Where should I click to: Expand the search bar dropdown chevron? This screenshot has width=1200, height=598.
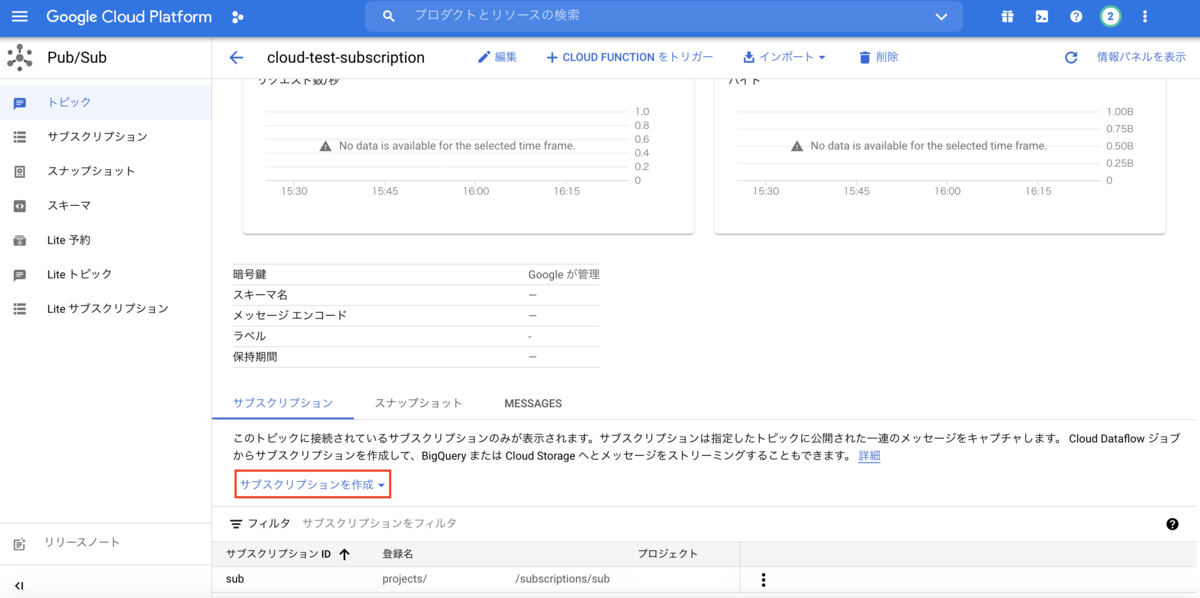pos(940,16)
